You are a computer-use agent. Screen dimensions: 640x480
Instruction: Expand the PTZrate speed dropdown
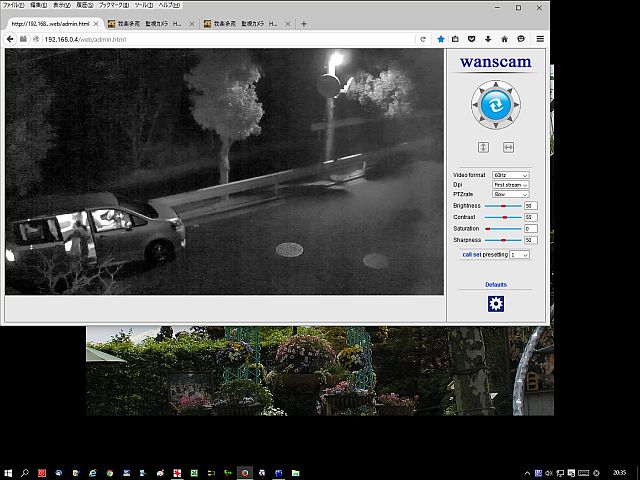coord(510,195)
